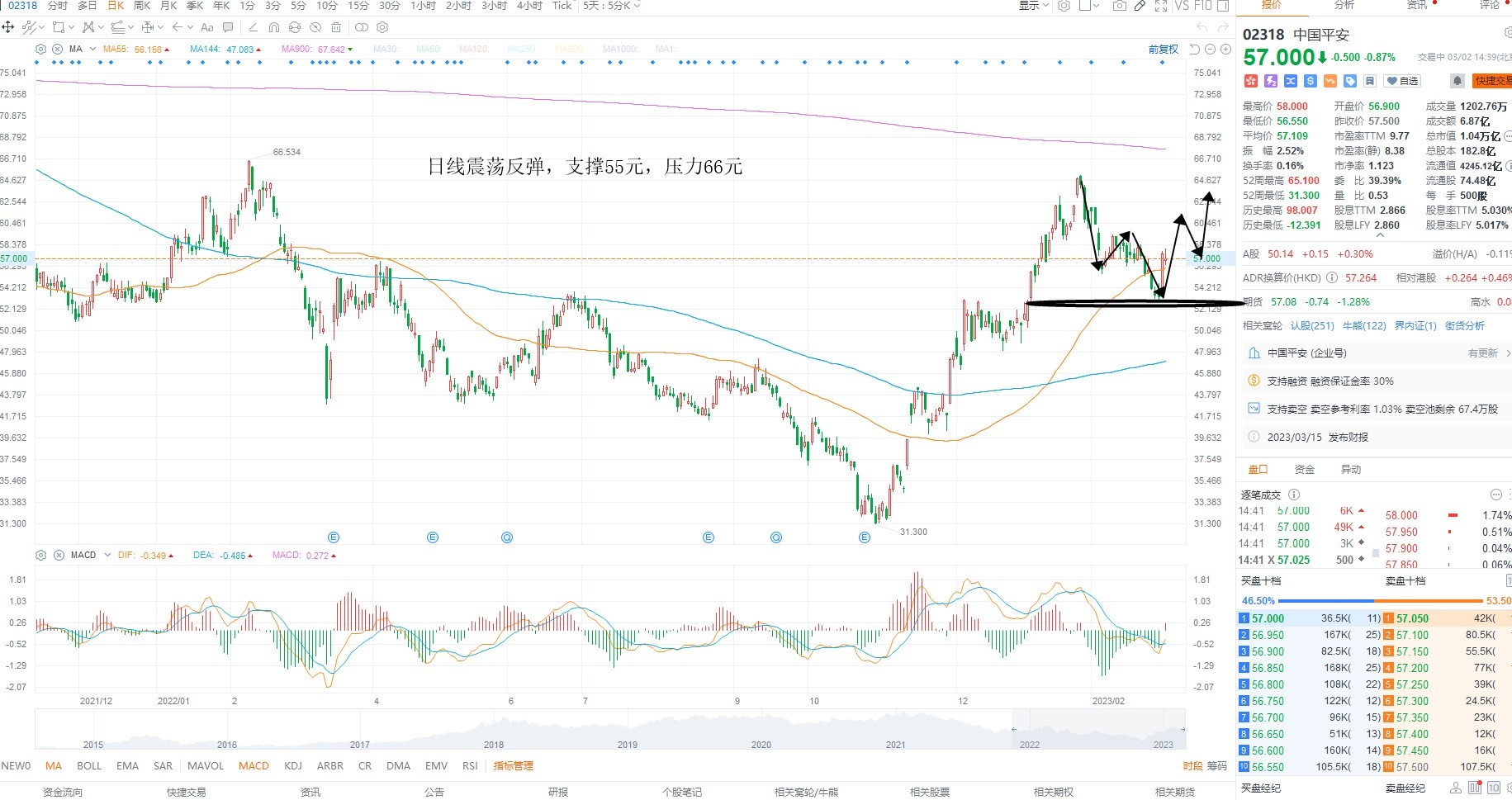The image size is (1512, 800).
Task: Open the 5天:5分K period dropdown
Action: point(612,6)
